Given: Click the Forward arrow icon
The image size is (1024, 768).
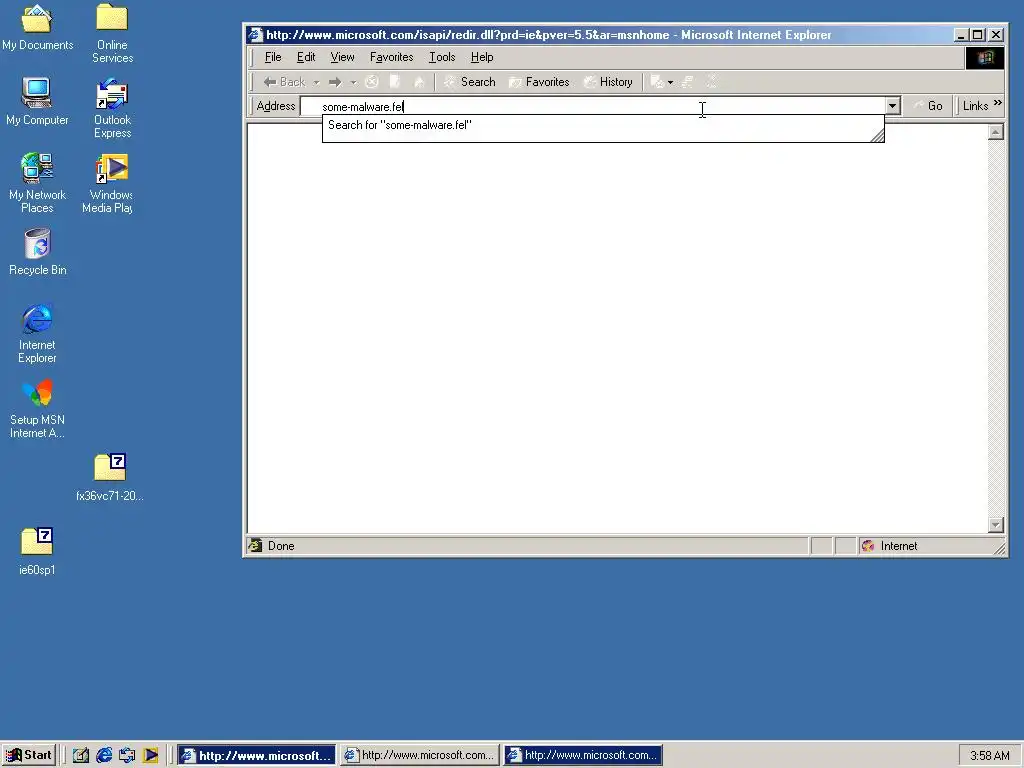Looking at the screenshot, I should coord(335,82).
